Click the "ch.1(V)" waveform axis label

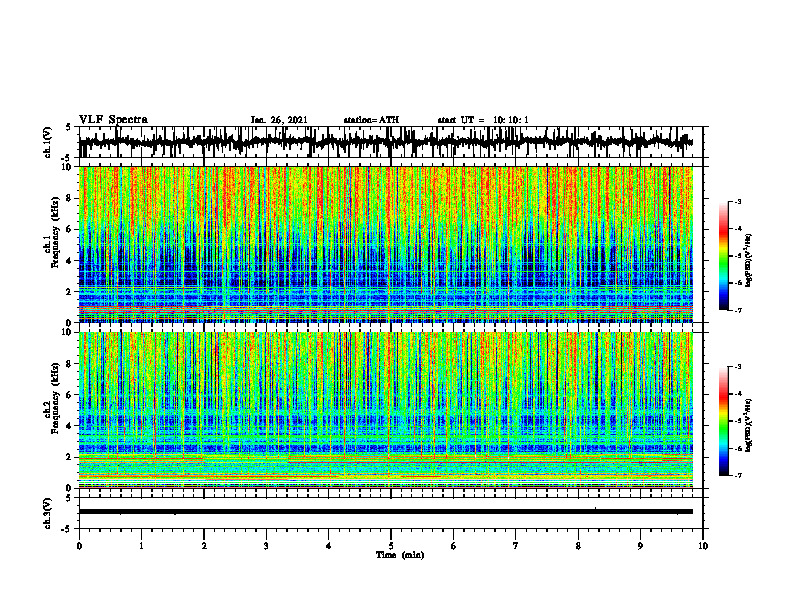(x=48, y=142)
